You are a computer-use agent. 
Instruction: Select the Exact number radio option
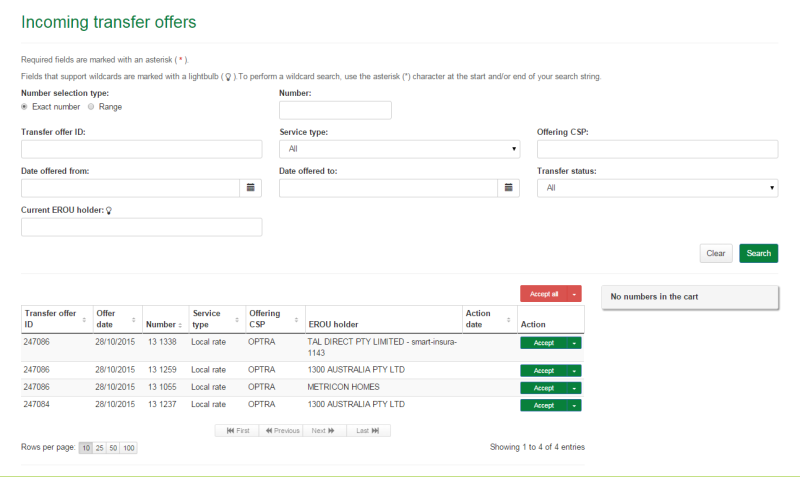(x=24, y=107)
